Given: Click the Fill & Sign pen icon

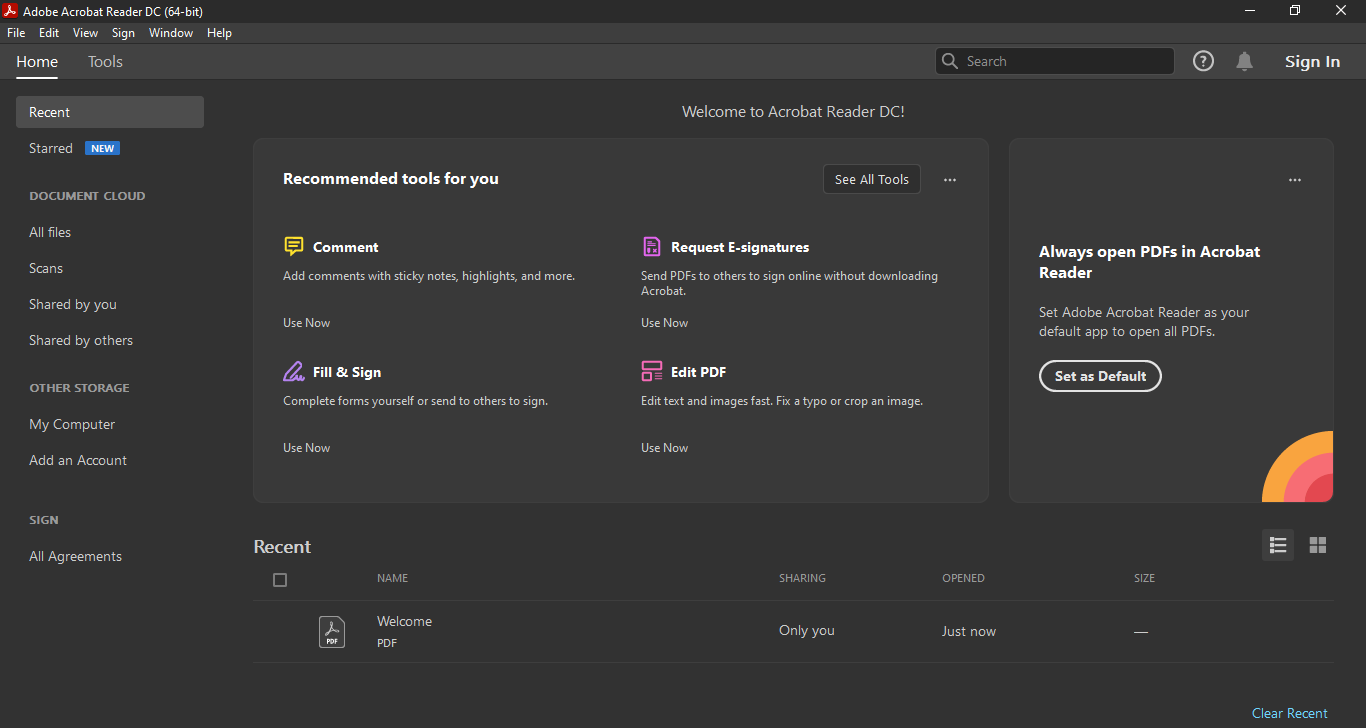Looking at the screenshot, I should pyautogui.click(x=293, y=371).
